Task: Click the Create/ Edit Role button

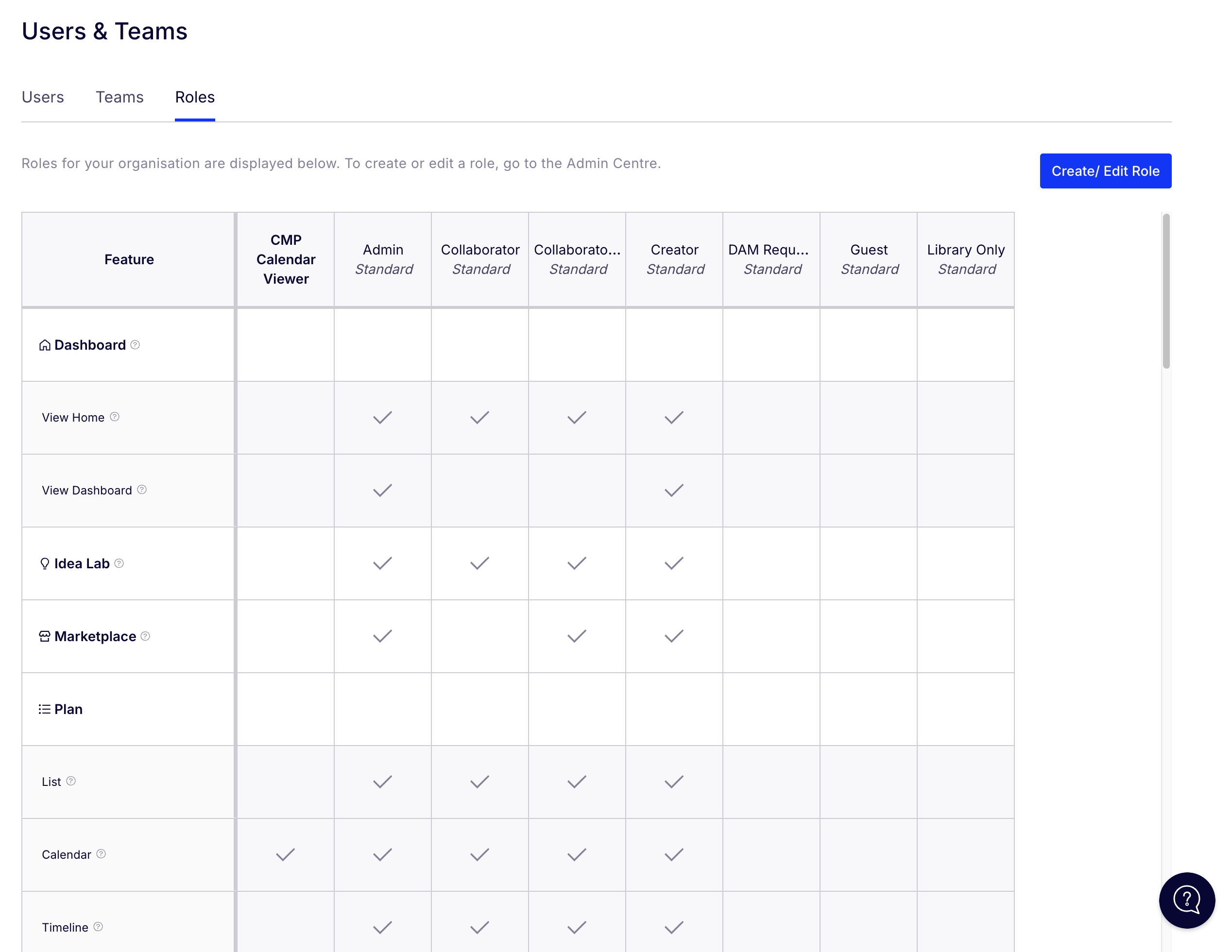Action: (x=1105, y=171)
